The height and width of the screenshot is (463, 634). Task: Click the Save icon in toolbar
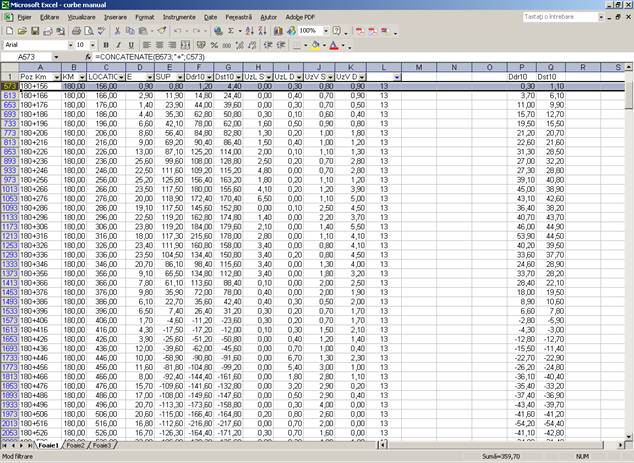pyautogui.click(x=36, y=31)
